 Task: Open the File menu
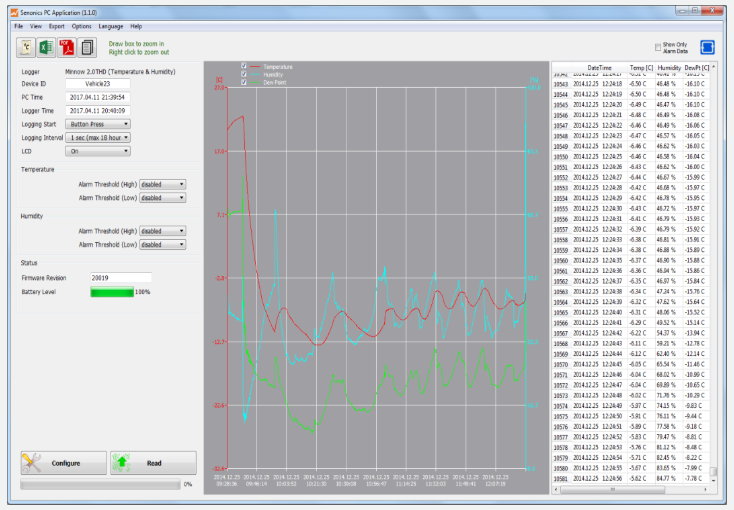tap(19, 26)
